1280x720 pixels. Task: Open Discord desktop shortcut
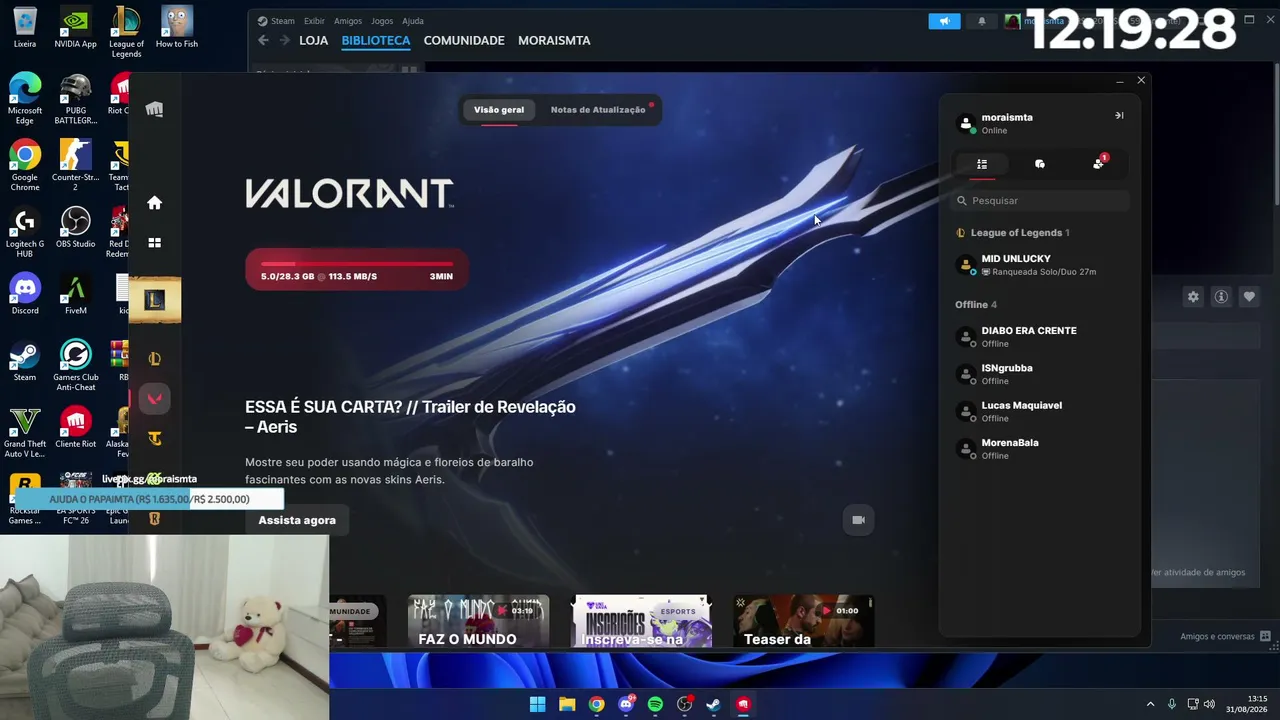(x=25, y=295)
